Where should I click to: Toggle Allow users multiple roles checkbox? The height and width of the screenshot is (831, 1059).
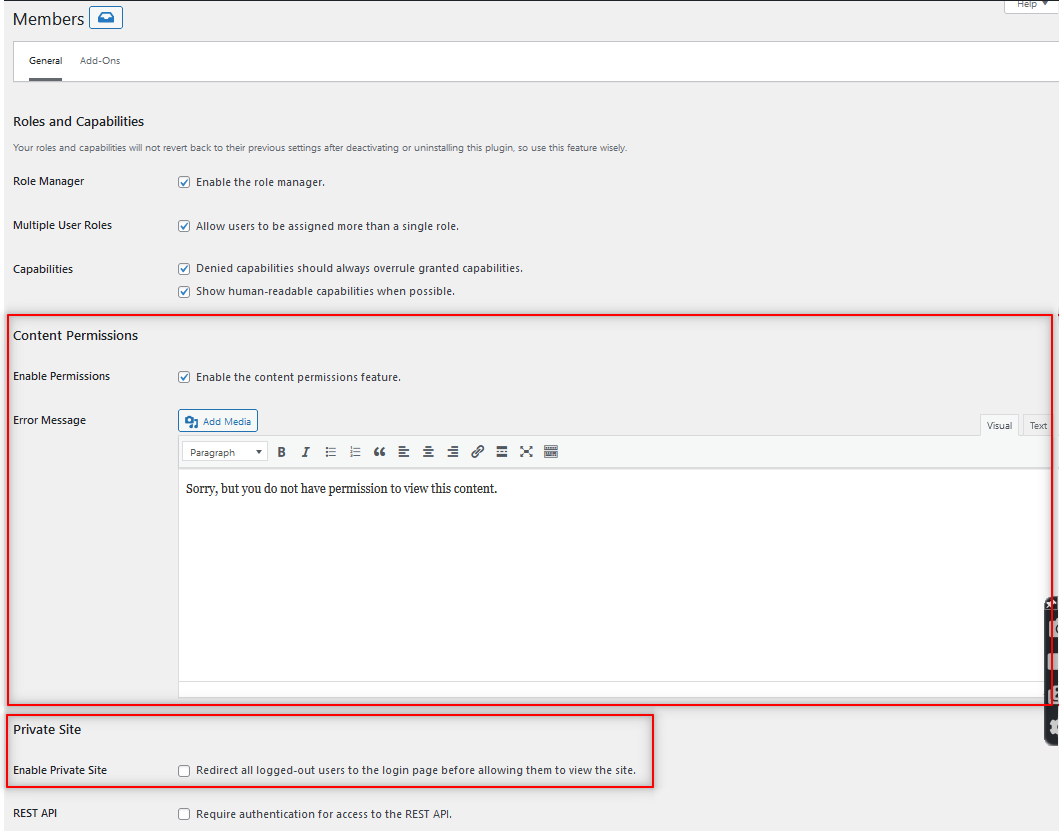click(184, 226)
